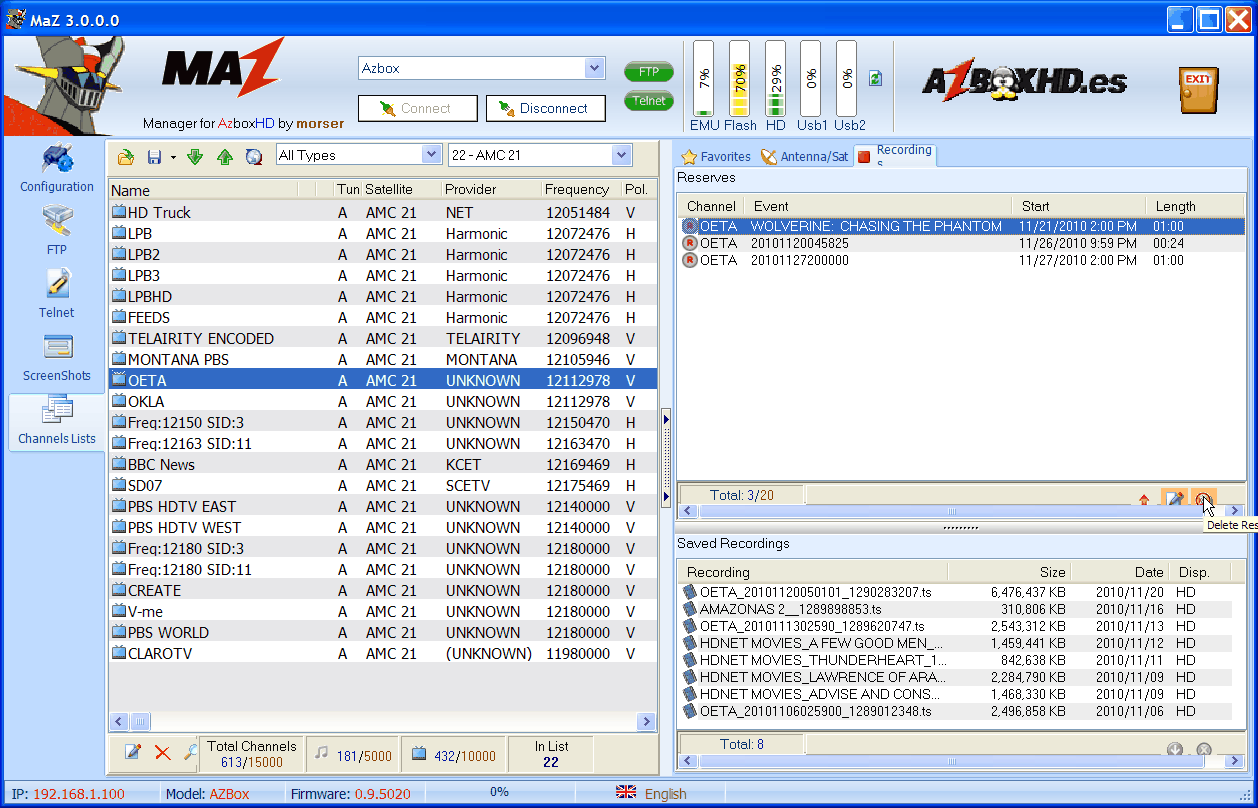
Task: Click the save floppy disk icon
Action: pos(155,156)
